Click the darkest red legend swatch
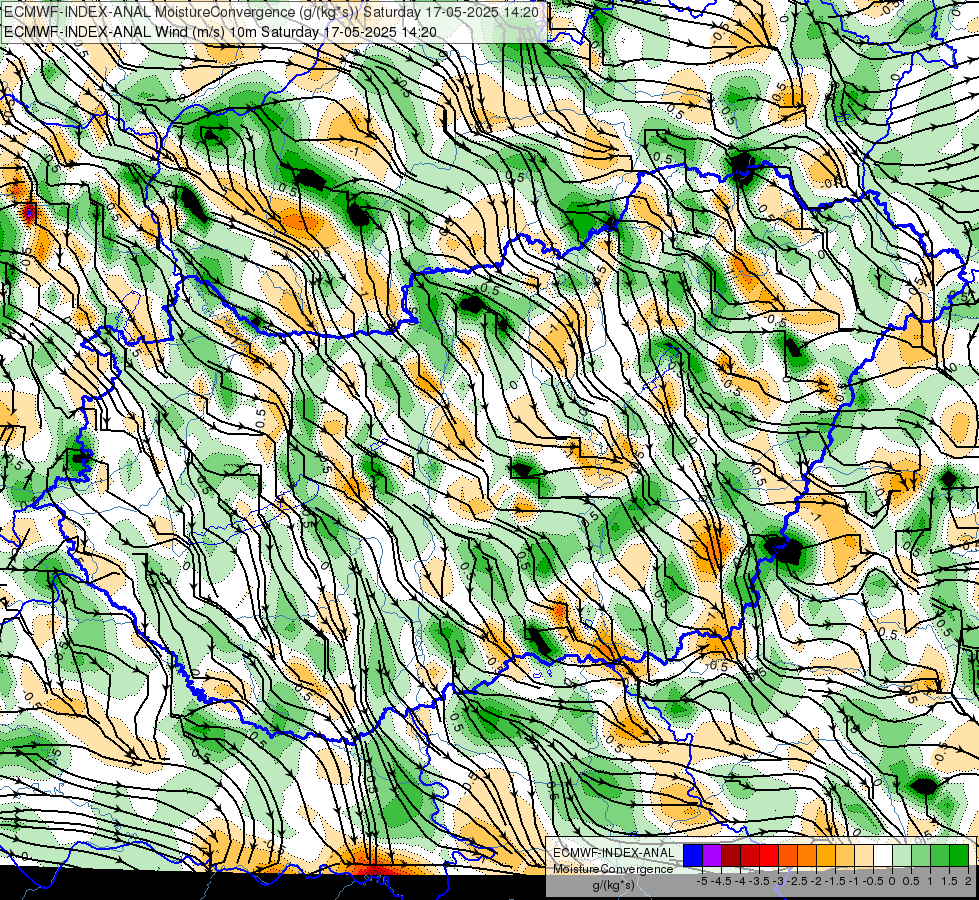 click(x=731, y=856)
